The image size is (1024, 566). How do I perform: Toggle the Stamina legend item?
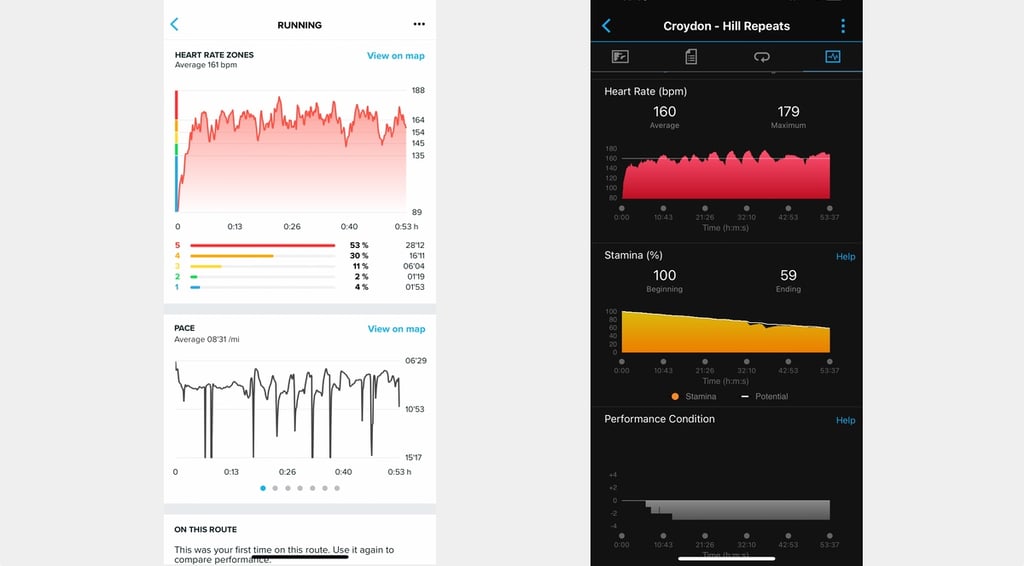click(x=694, y=396)
